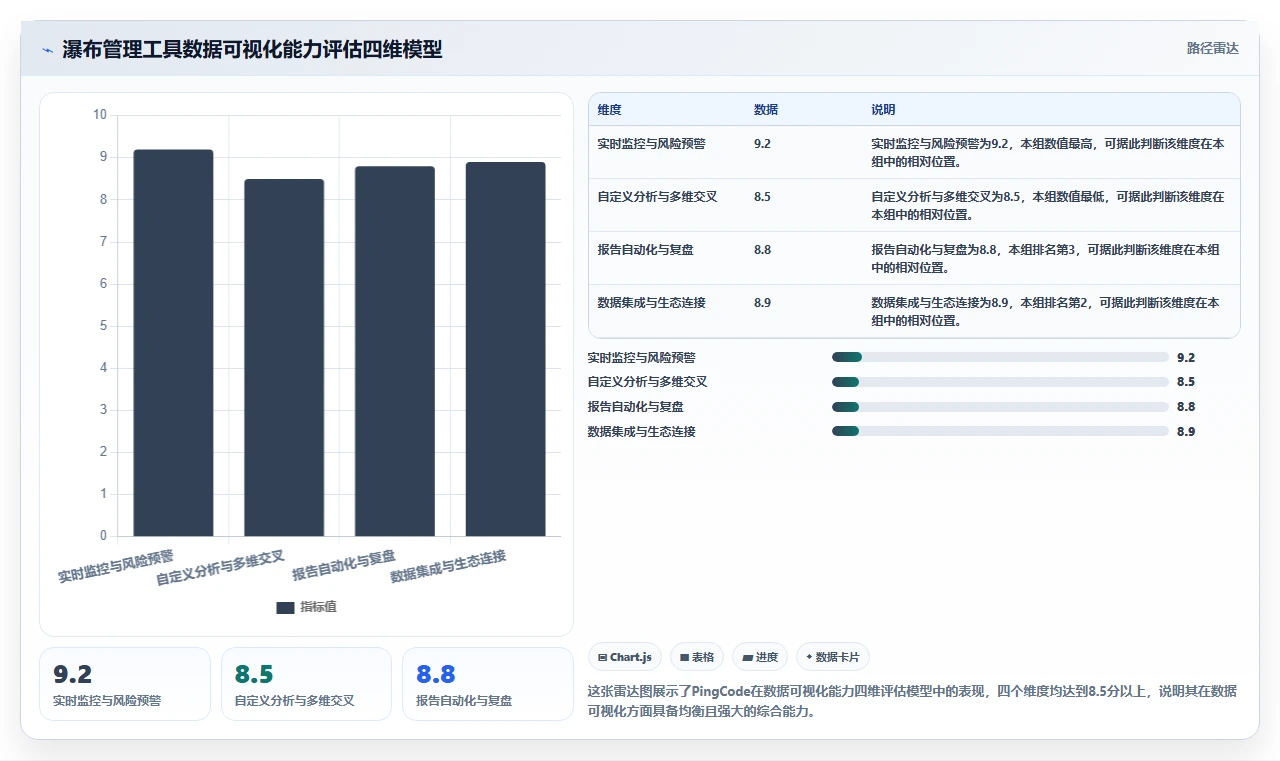Click table cell 数据集成与生态连接

[651, 303]
